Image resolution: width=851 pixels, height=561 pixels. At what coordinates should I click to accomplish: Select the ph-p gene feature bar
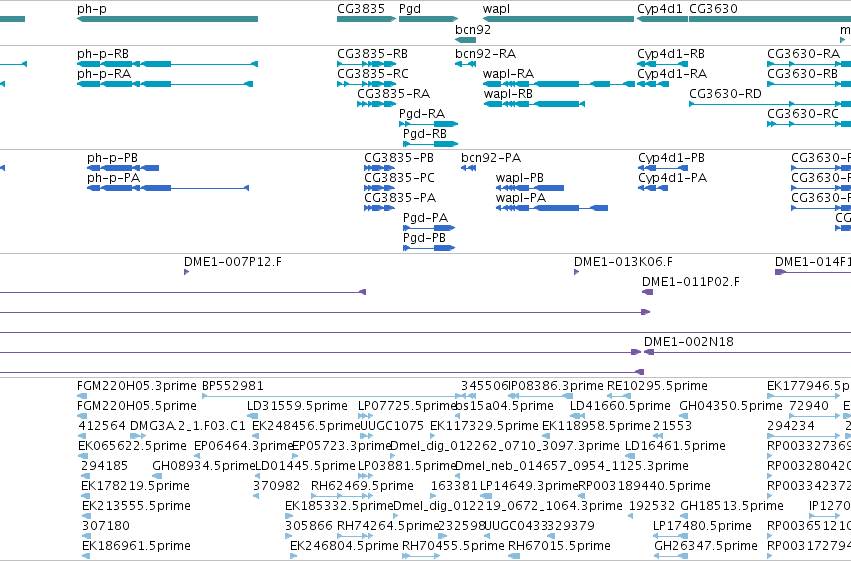tap(167, 19)
